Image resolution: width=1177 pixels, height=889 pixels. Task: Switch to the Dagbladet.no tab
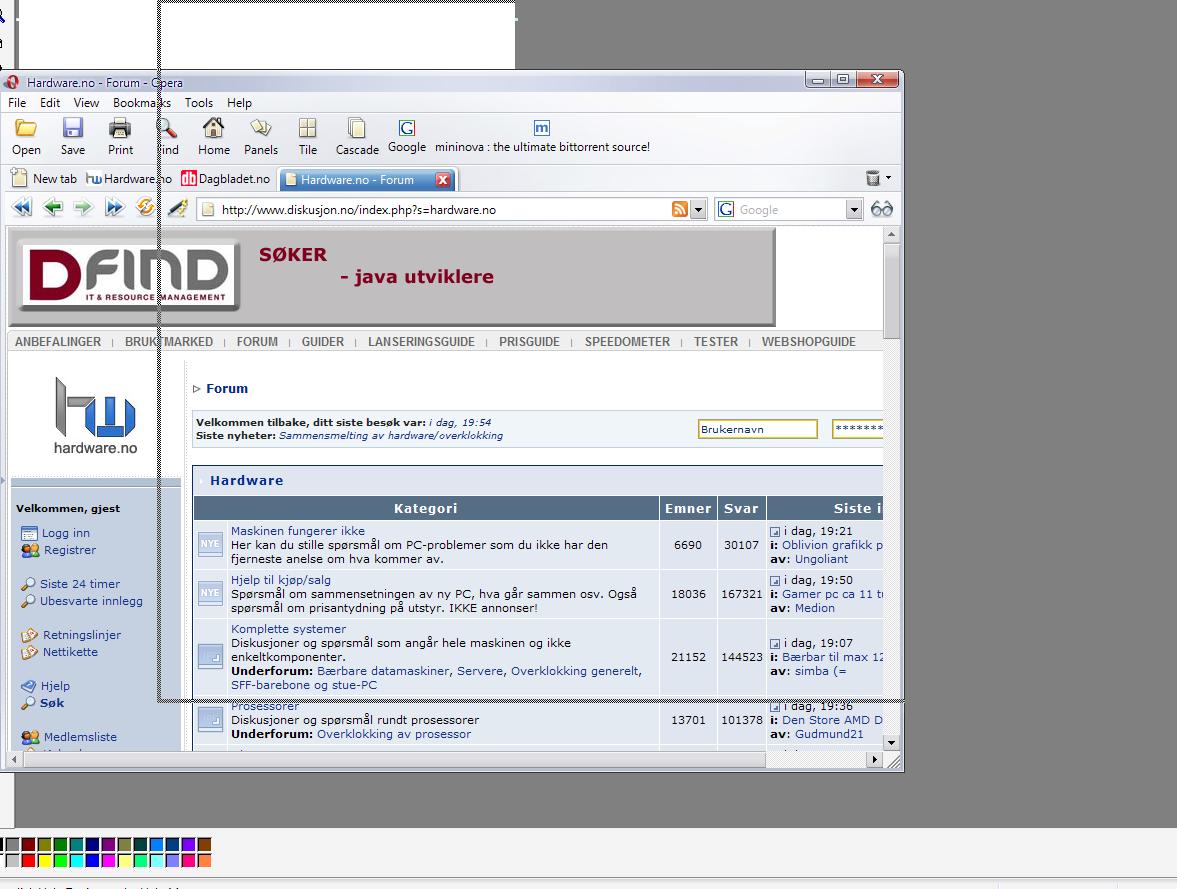[225, 179]
